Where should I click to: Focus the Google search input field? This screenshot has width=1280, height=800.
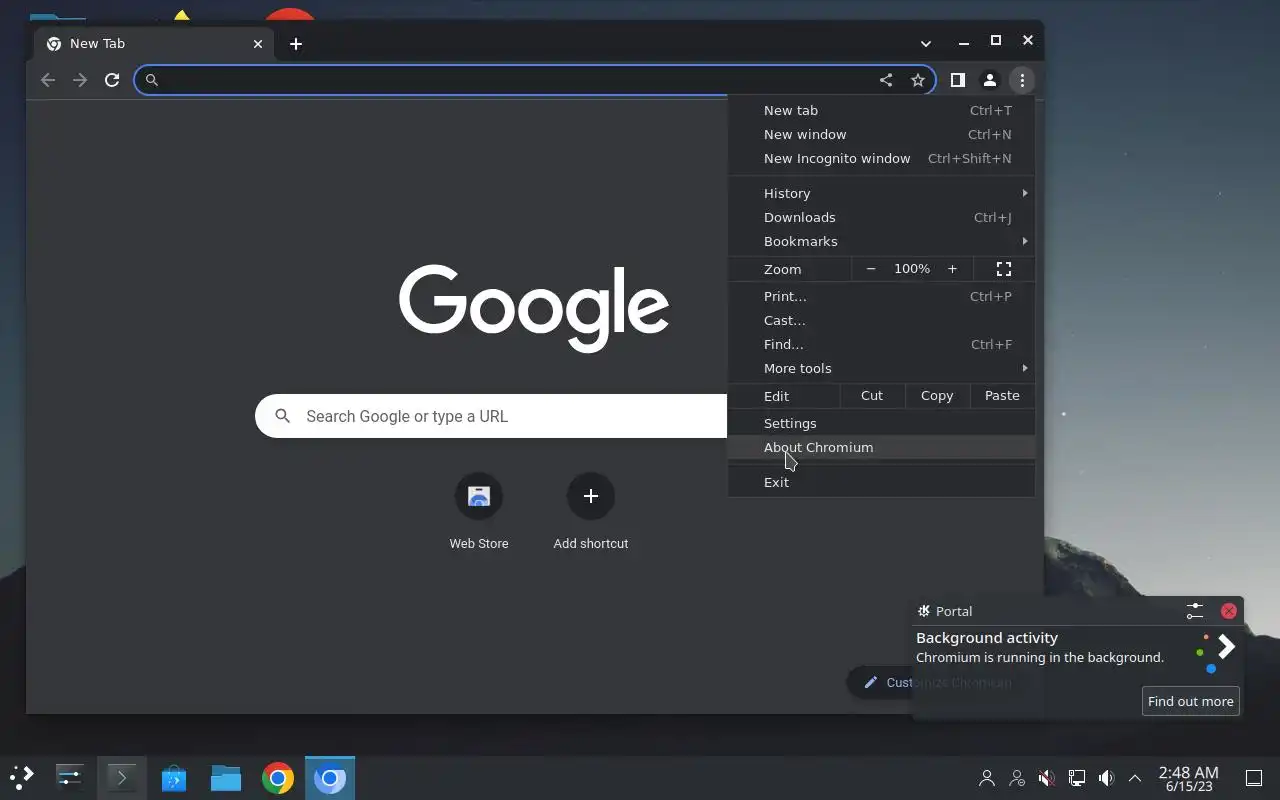[492, 416]
